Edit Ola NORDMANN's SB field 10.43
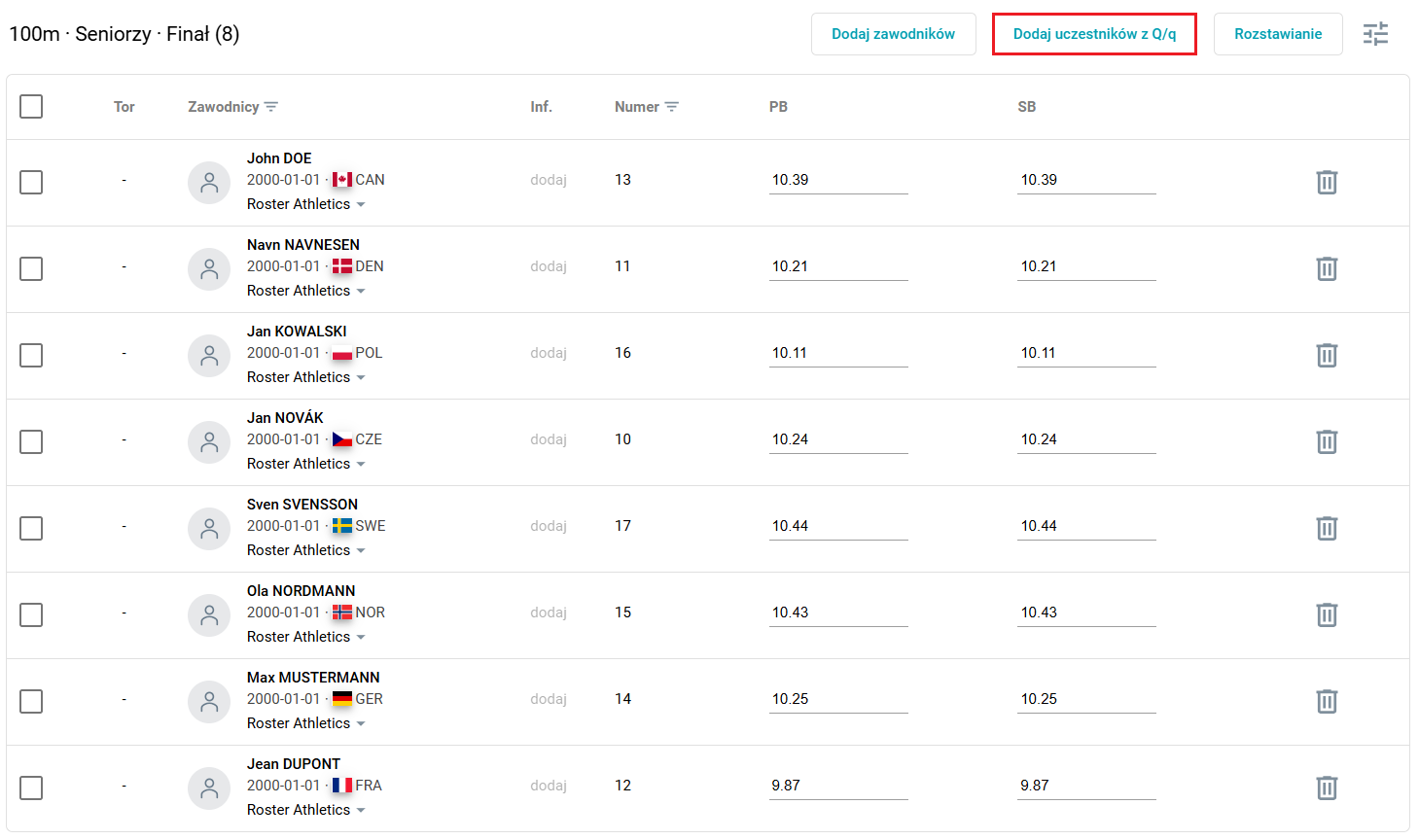 pos(1086,612)
